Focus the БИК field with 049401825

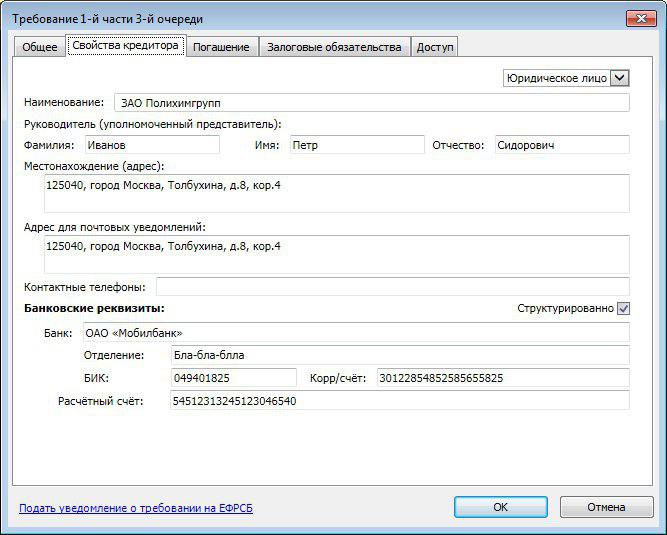click(x=233, y=378)
